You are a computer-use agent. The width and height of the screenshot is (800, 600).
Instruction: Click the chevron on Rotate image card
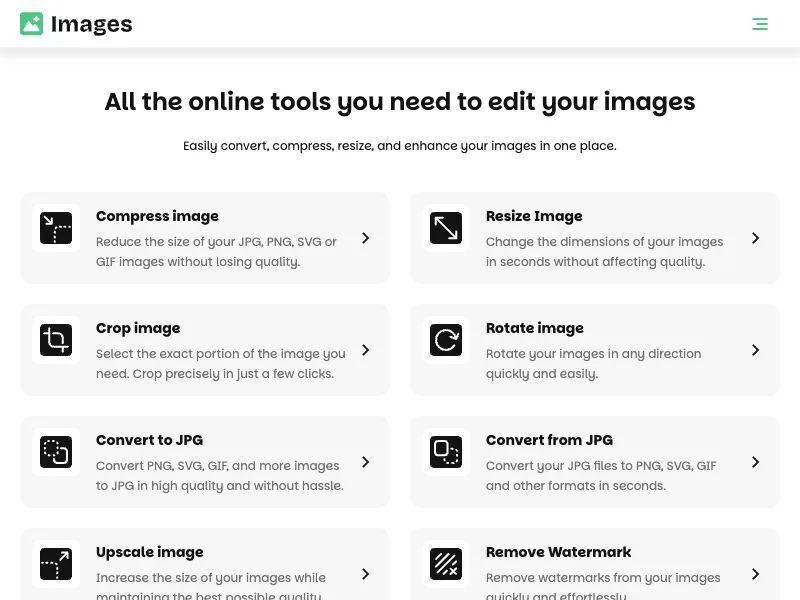(x=756, y=350)
